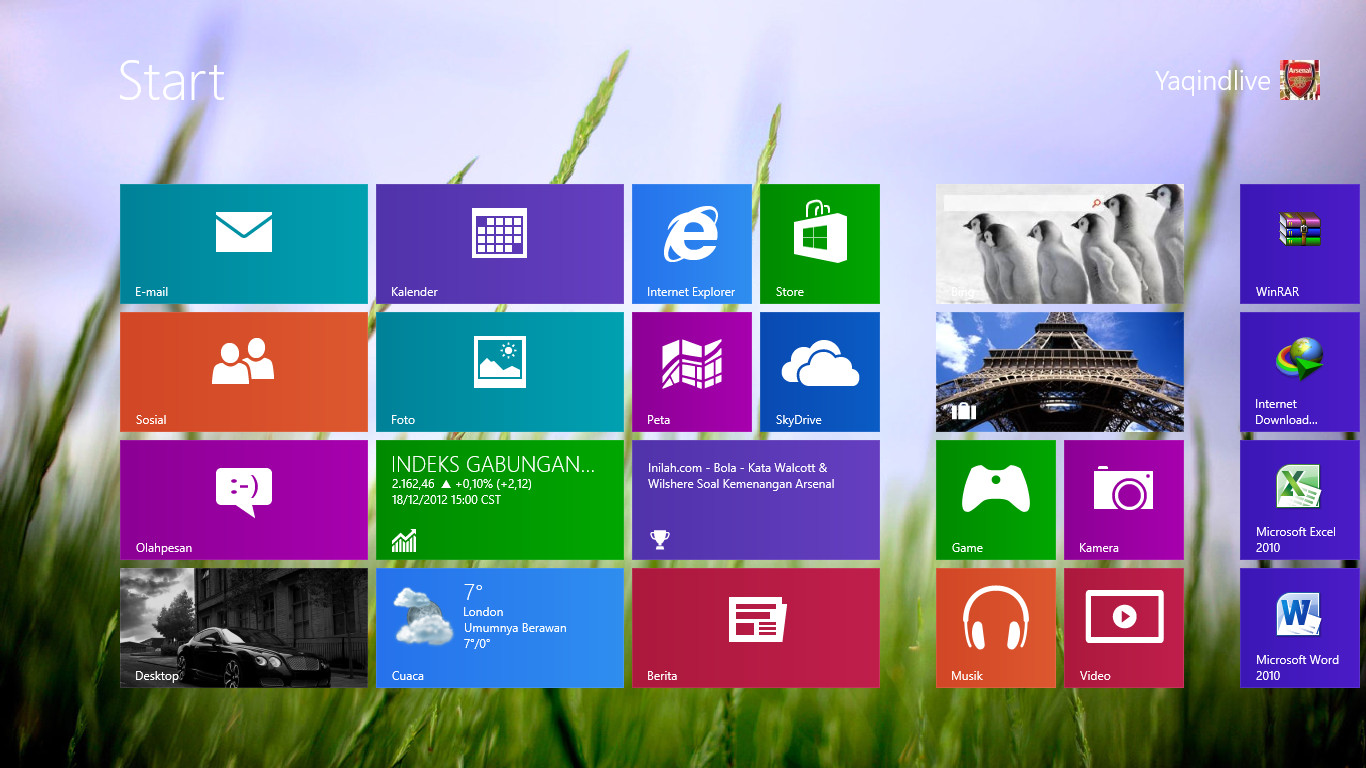This screenshot has width=1366, height=768.
Task: Launch the Musik app
Action: pos(995,628)
